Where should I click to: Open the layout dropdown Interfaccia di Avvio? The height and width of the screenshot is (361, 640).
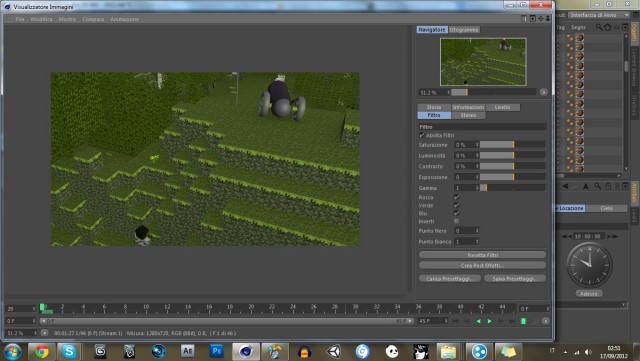click(599, 15)
